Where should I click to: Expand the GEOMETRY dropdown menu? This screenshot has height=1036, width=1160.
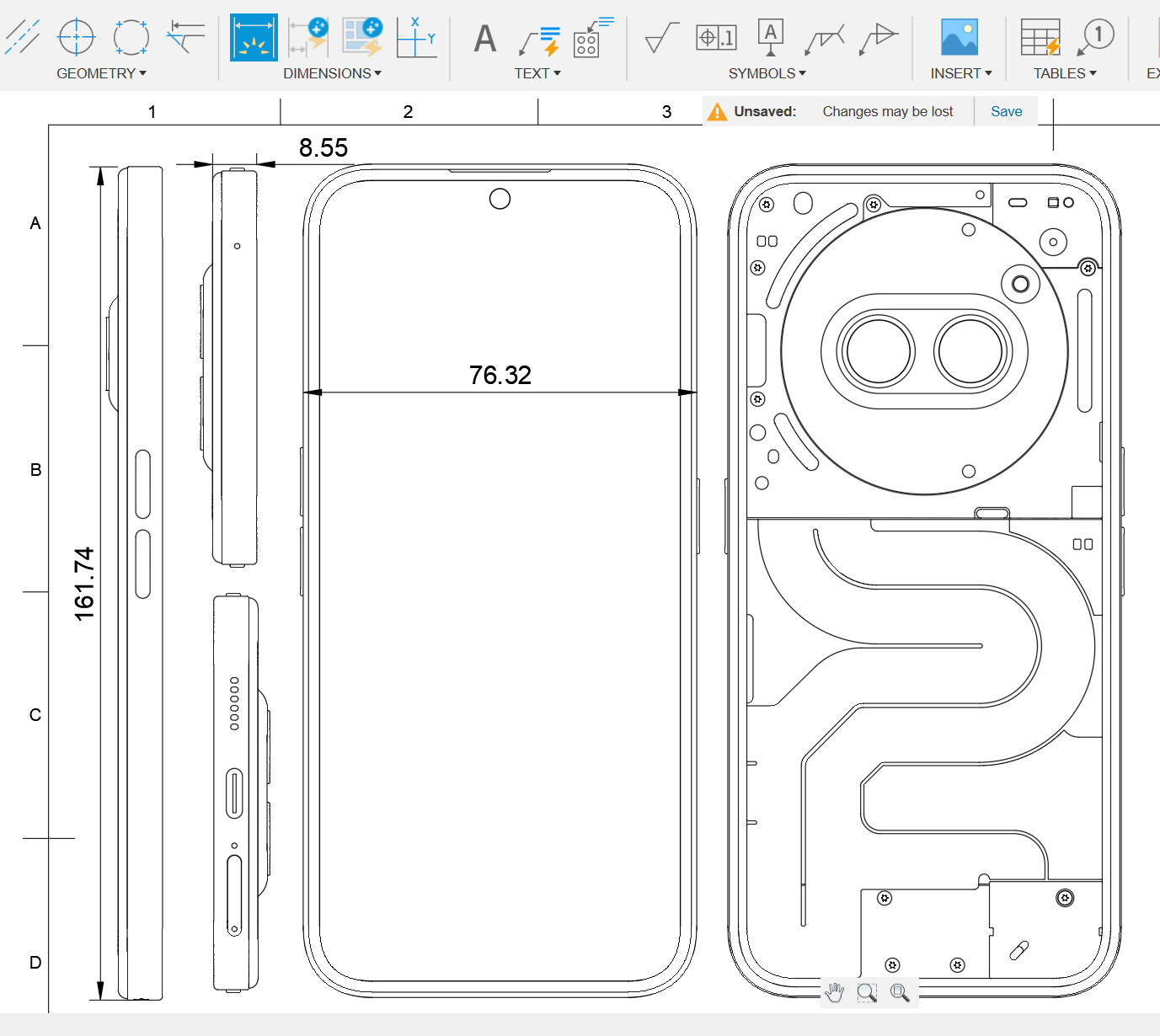pyautogui.click(x=101, y=73)
